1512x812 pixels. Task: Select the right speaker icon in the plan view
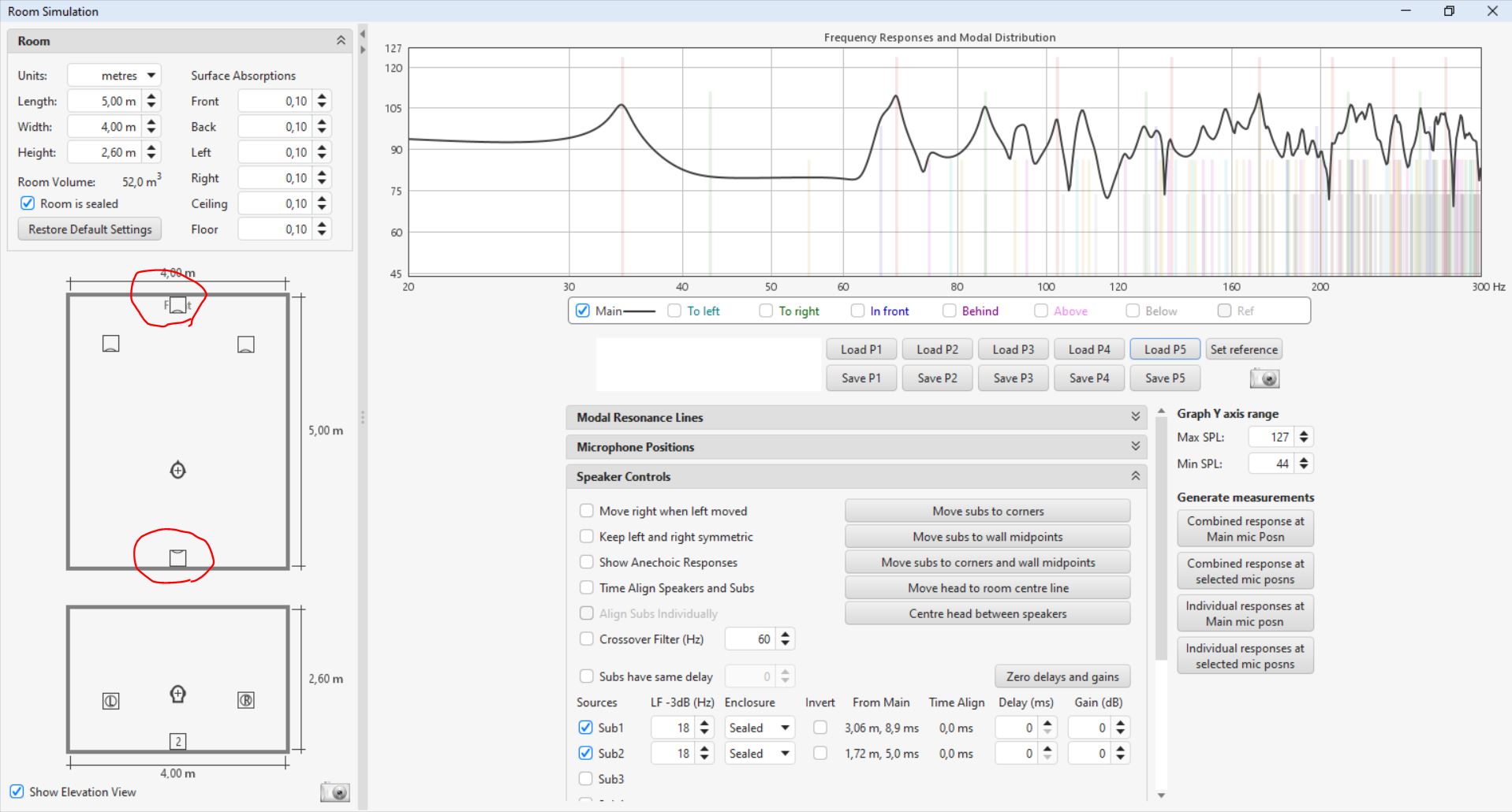[x=246, y=344]
